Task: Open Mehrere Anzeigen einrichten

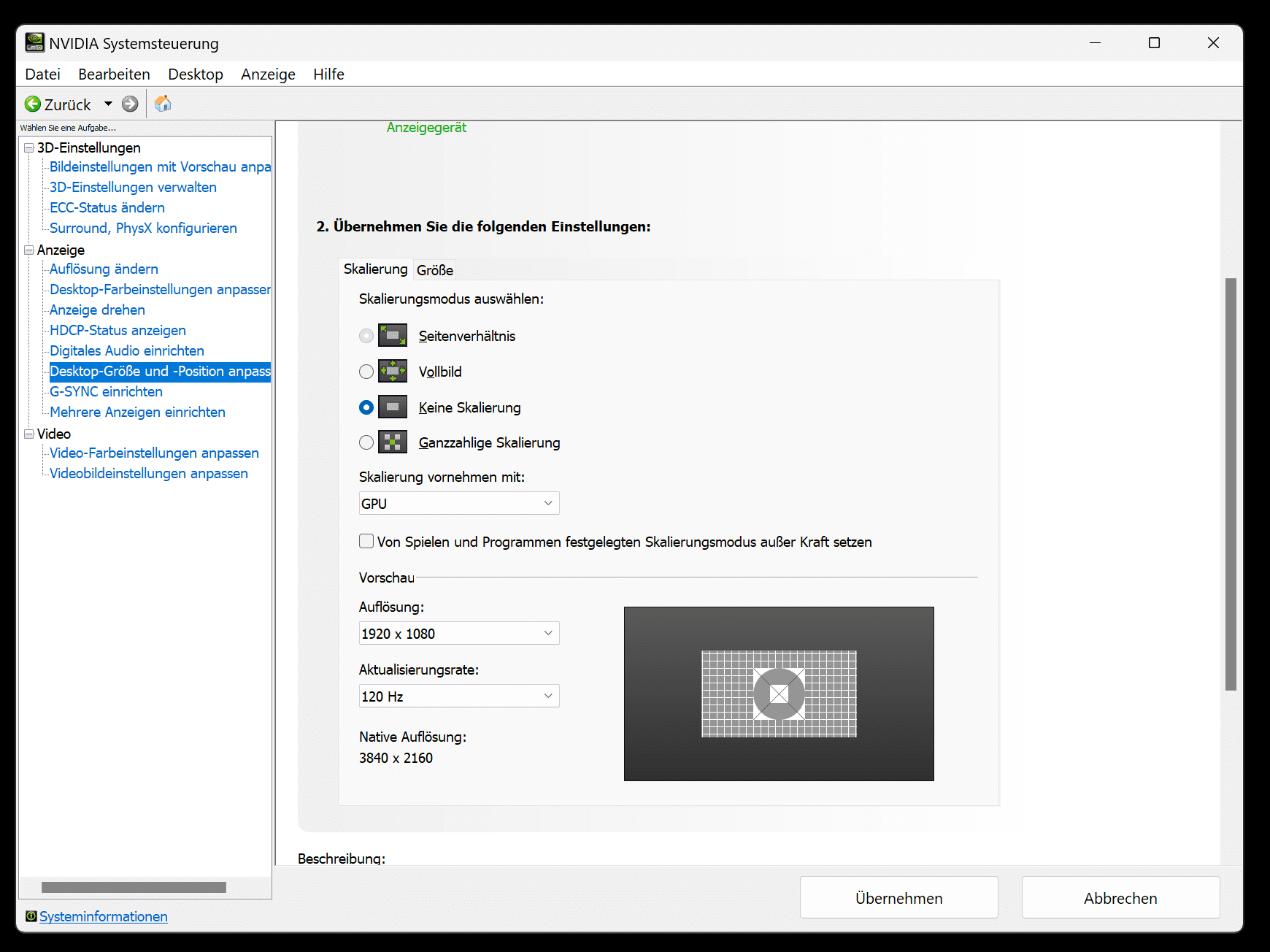Action: (x=137, y=412)
